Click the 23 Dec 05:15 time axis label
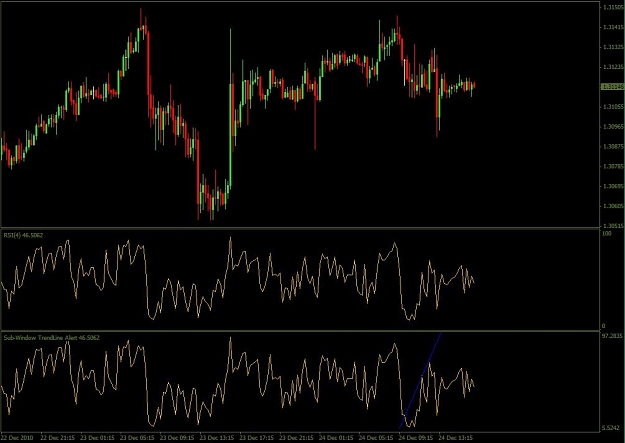Image resolution: width=625 pixels, height=443 pixels. [137, 438]
